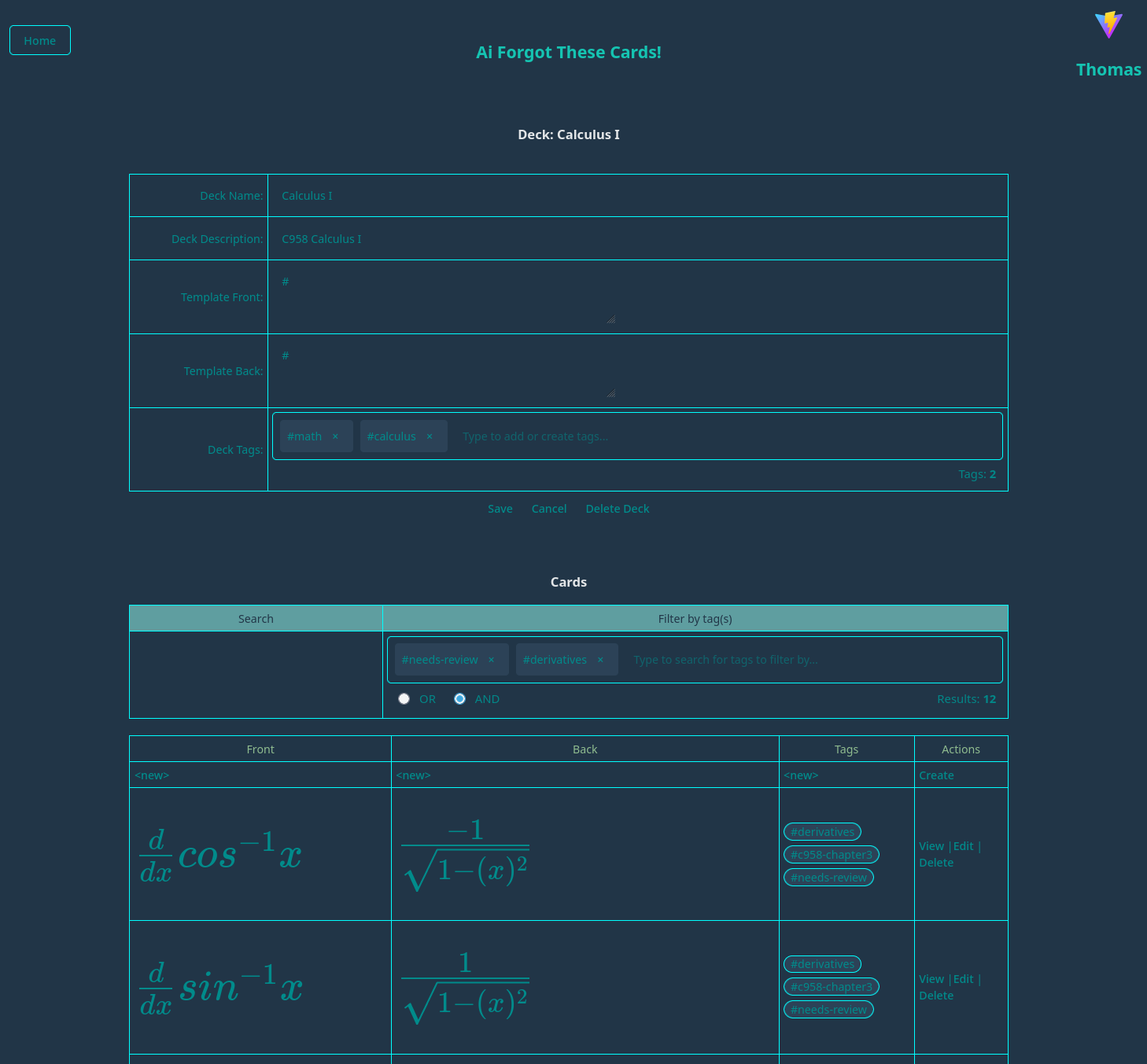Remove the #calculus deck tag
Screen dimensions: 1147x1064
tap(430, 436)
